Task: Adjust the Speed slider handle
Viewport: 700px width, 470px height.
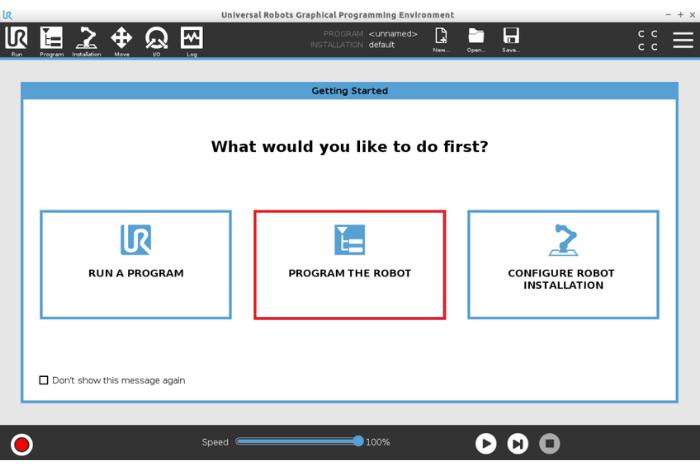Action: point(358,441)
